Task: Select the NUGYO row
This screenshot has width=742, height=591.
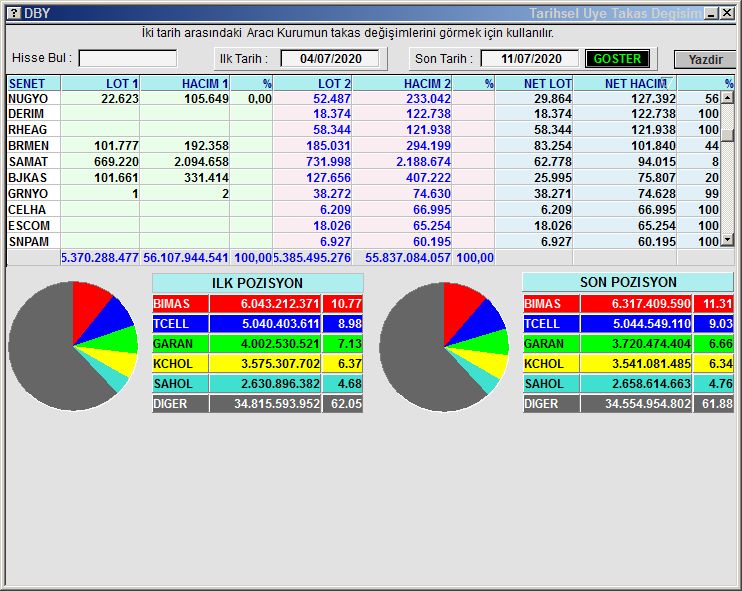Action: tap(363, 98)
